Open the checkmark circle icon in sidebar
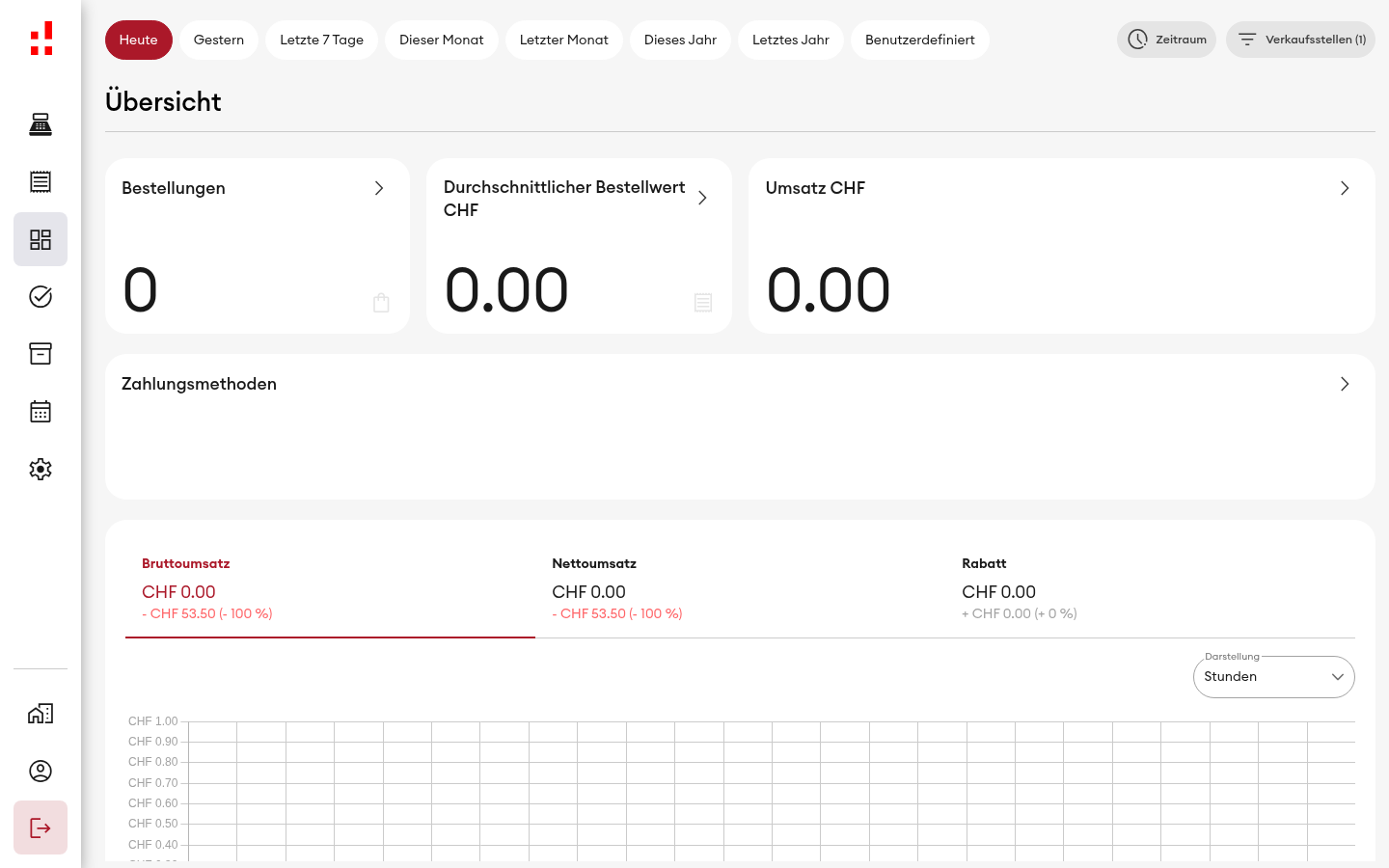Image resolution: width=1389 pixels, height=868 pixels. (x=41, y=296)
